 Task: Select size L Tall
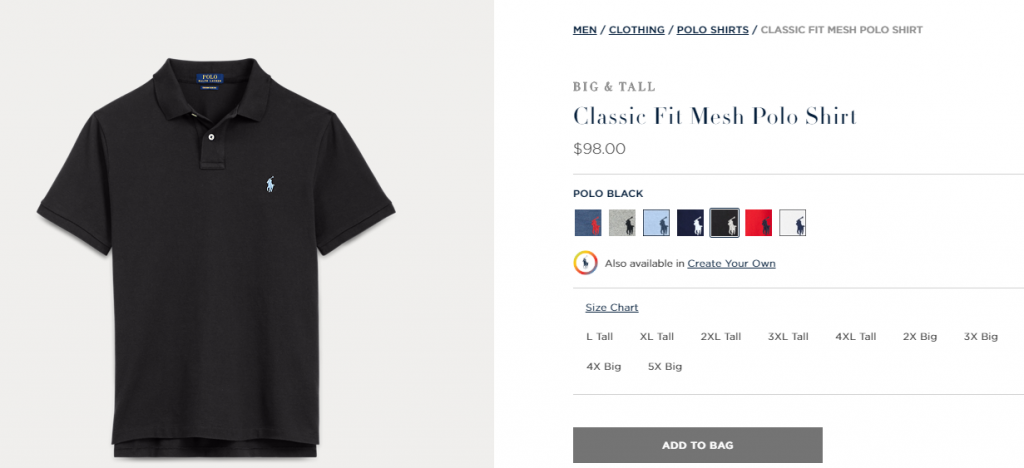point(599,337)
